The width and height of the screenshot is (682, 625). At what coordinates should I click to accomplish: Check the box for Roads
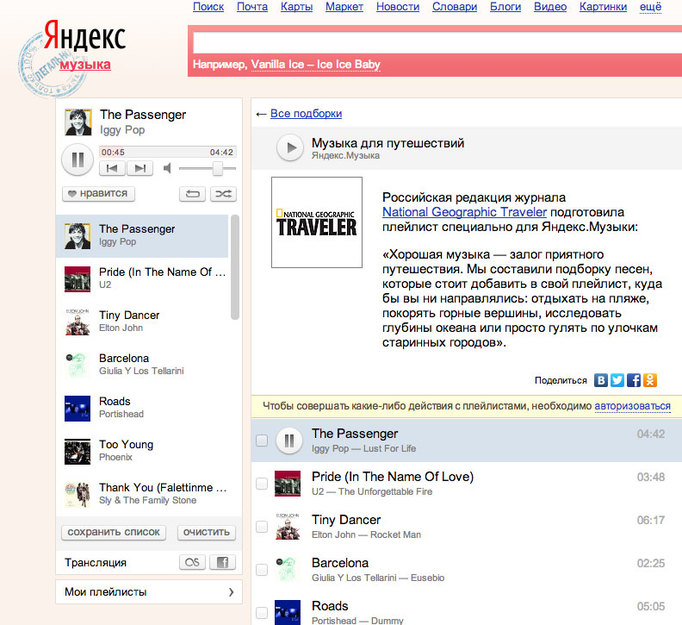(262, 612)
